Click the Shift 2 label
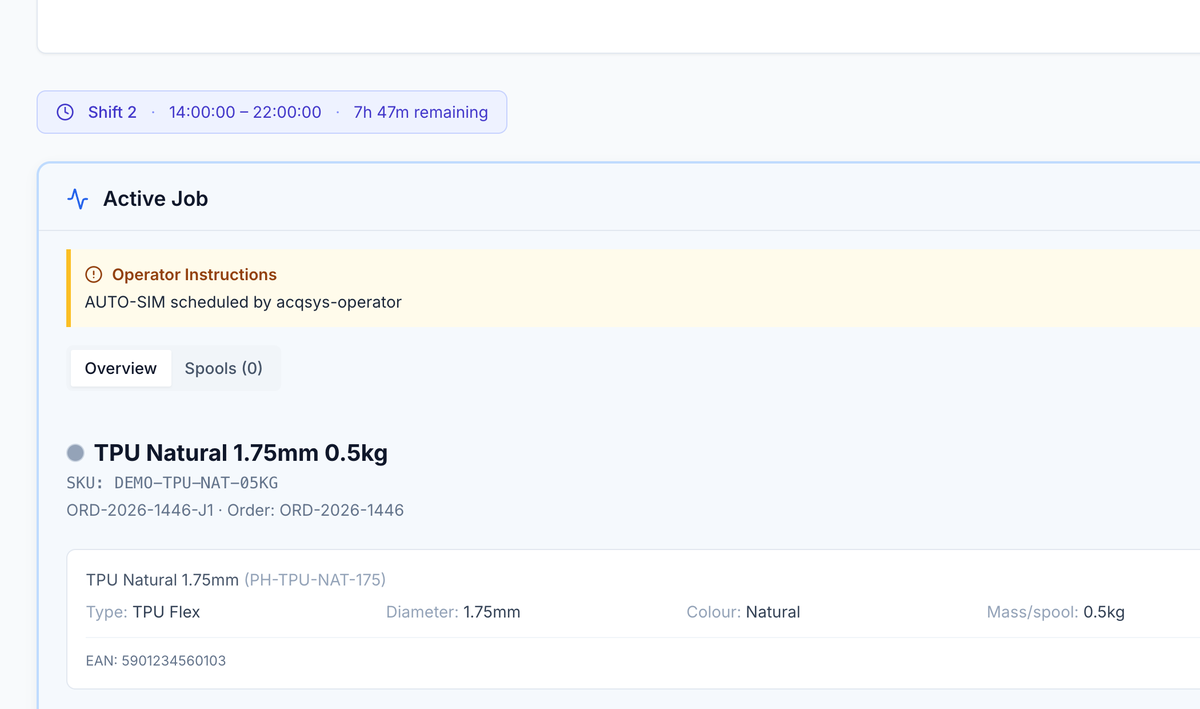 point(112,112)
